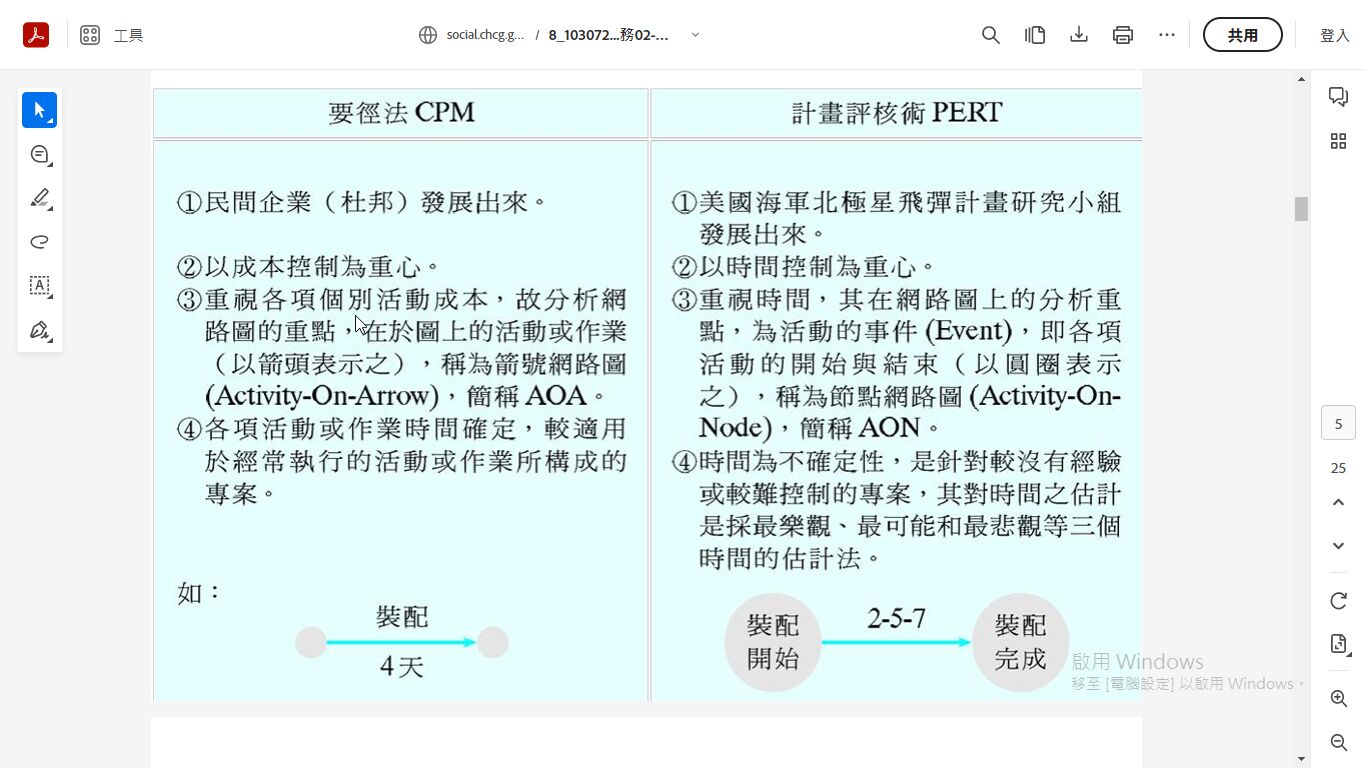
Task: Open the document properties page icon
Action: [x=1338, y=644]
